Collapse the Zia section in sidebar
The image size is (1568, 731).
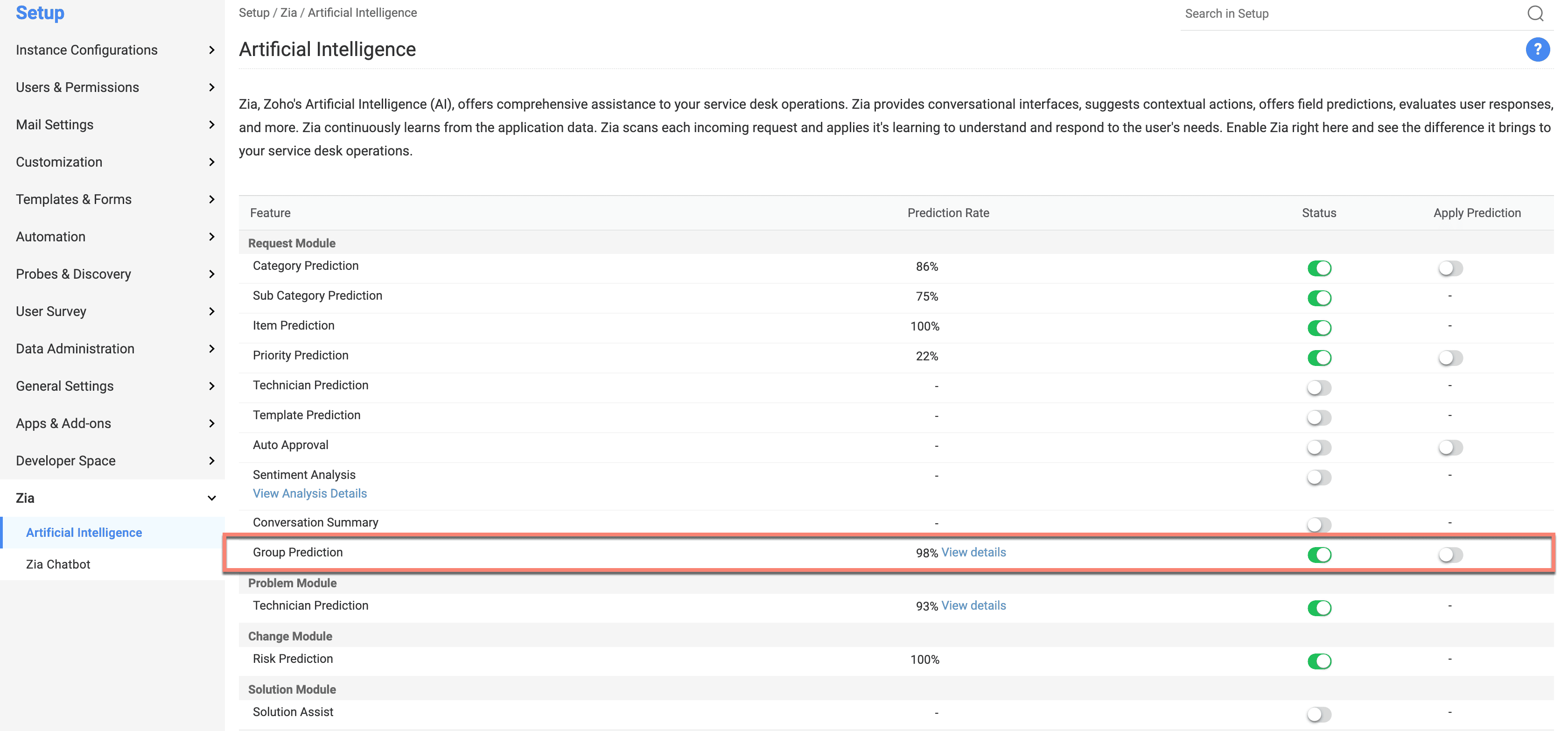[211, 498]
